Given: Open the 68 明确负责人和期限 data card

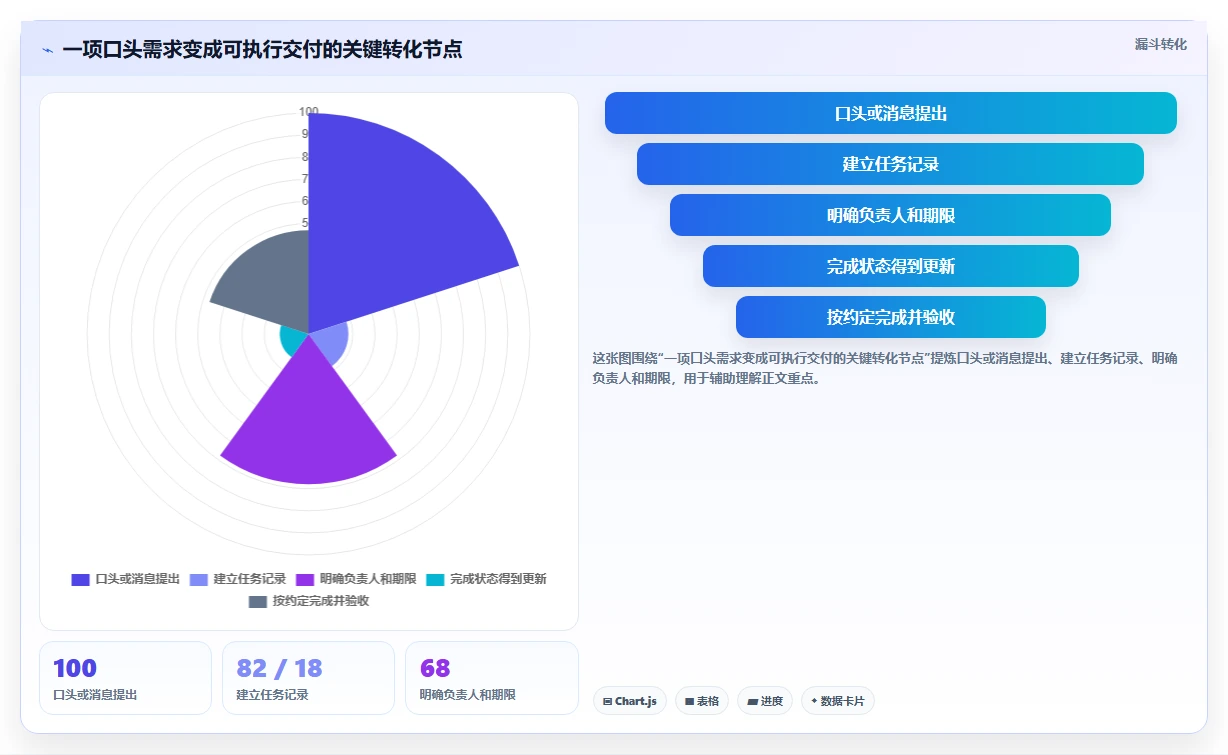Looking at the screenshot, I should tap(491, 678).
